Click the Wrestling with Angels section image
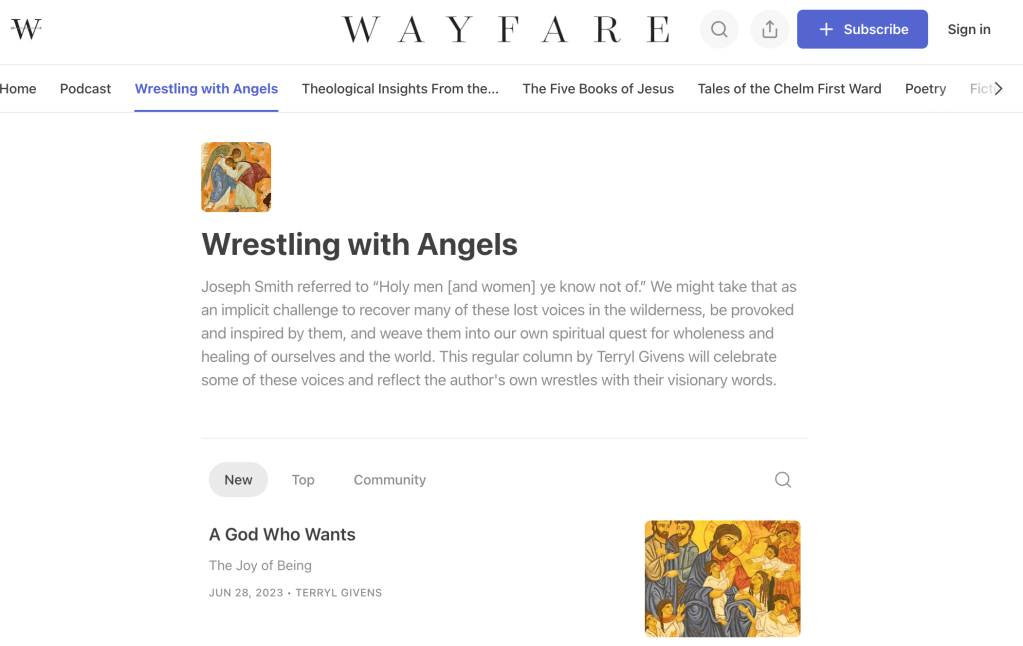 coord(236,177)
